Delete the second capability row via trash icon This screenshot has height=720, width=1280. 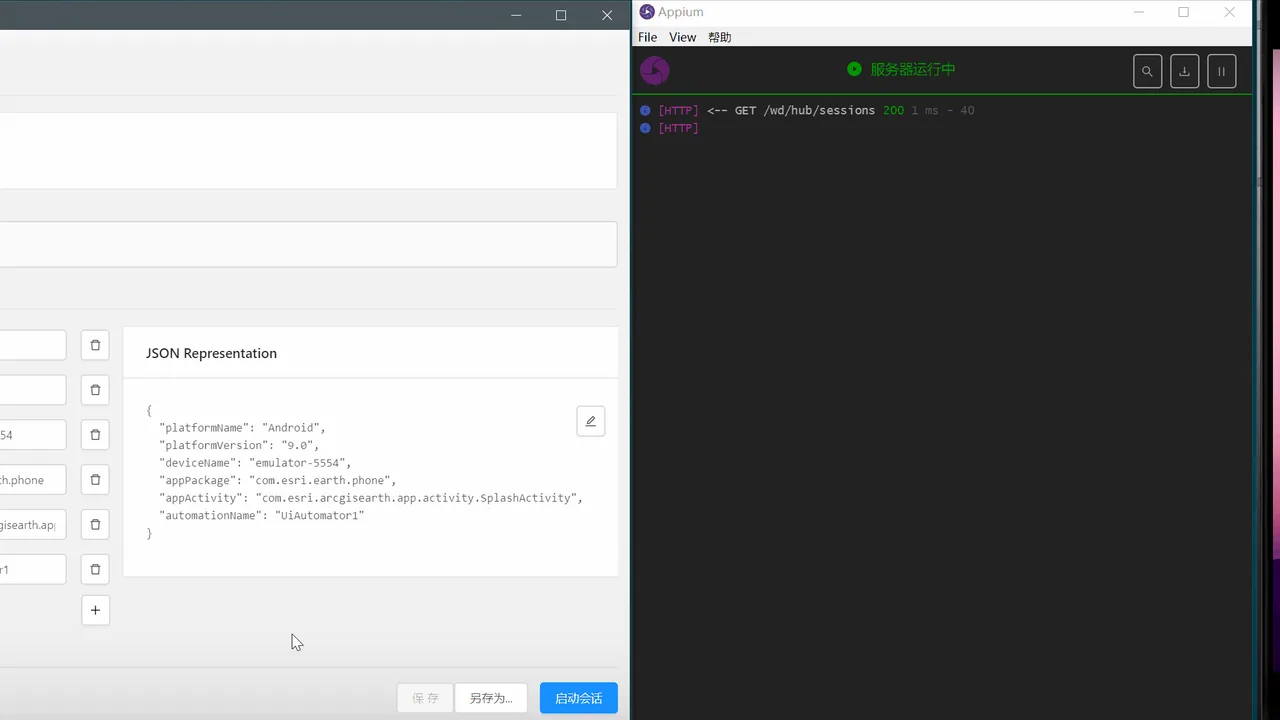click(95, 390)
